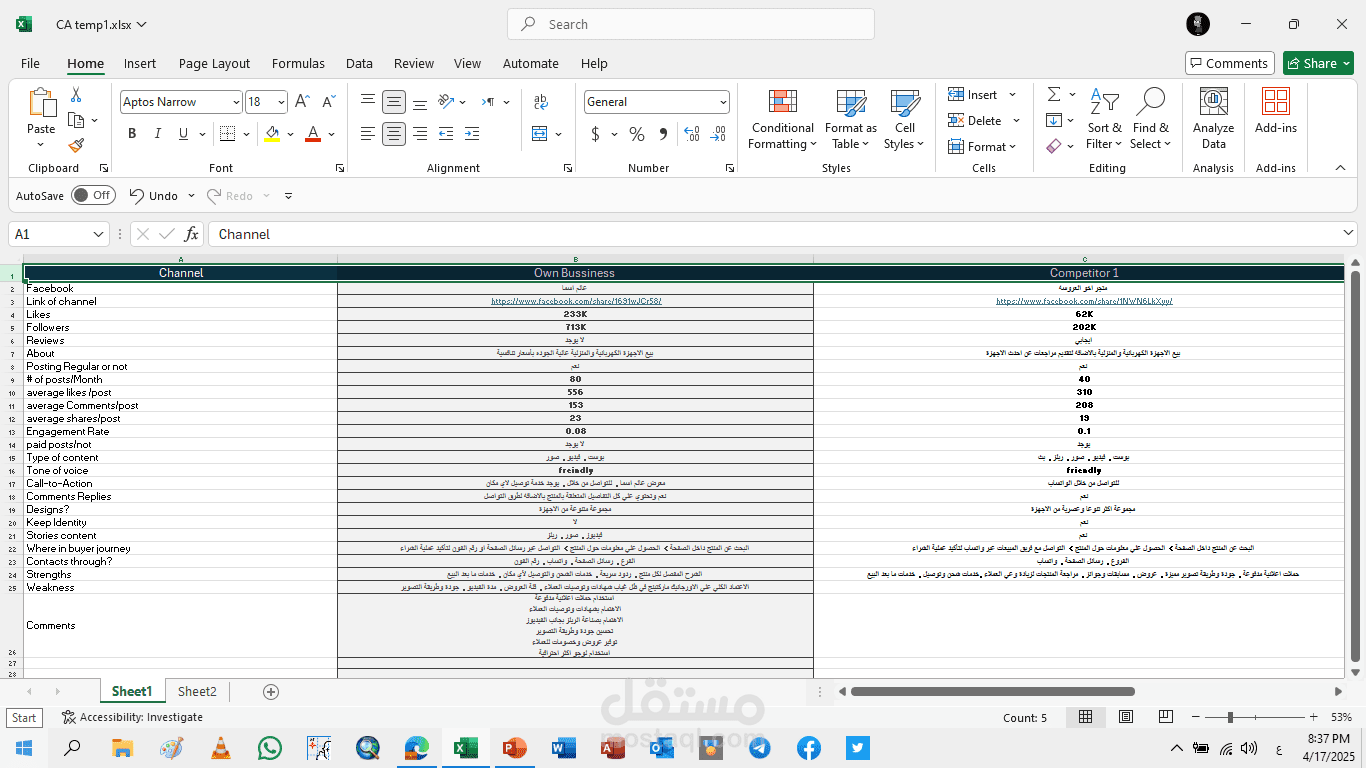
Task: Decrease font size
Action: click(328, 102)
